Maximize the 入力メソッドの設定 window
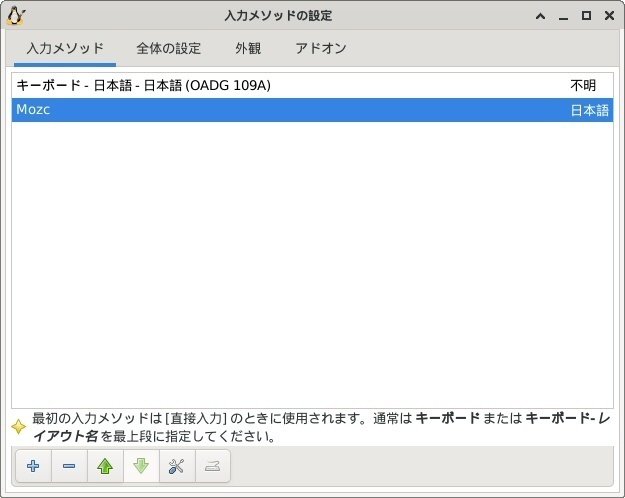625x498 pixels. pos(586,16)
